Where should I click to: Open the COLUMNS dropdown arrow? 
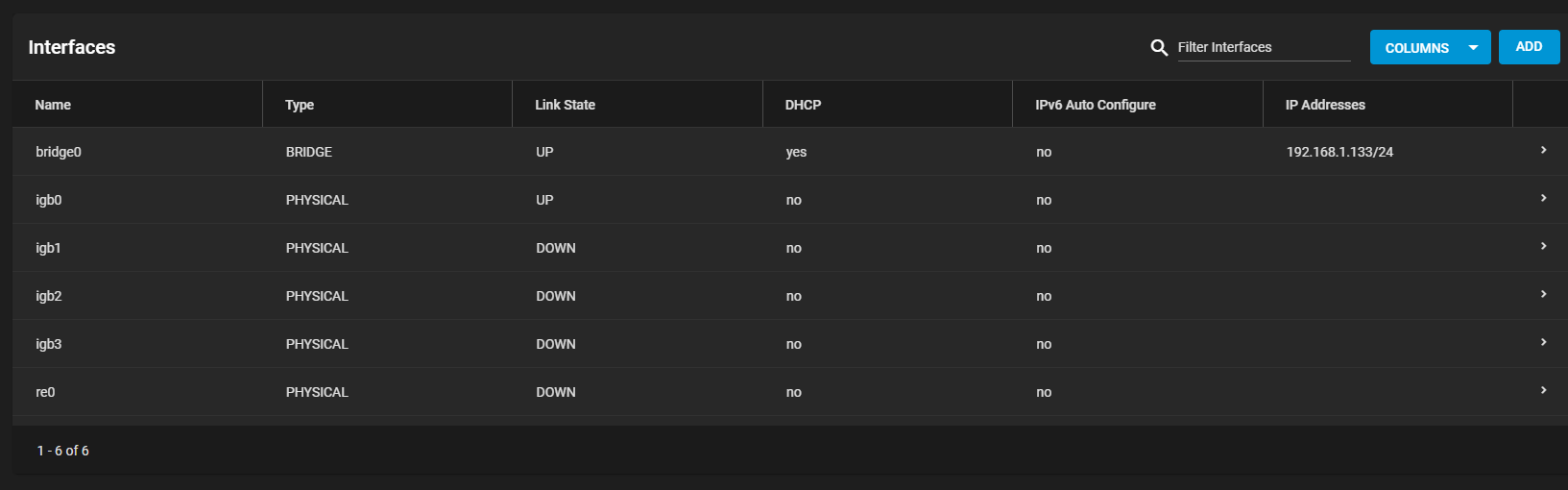[x=1473, y=47]
